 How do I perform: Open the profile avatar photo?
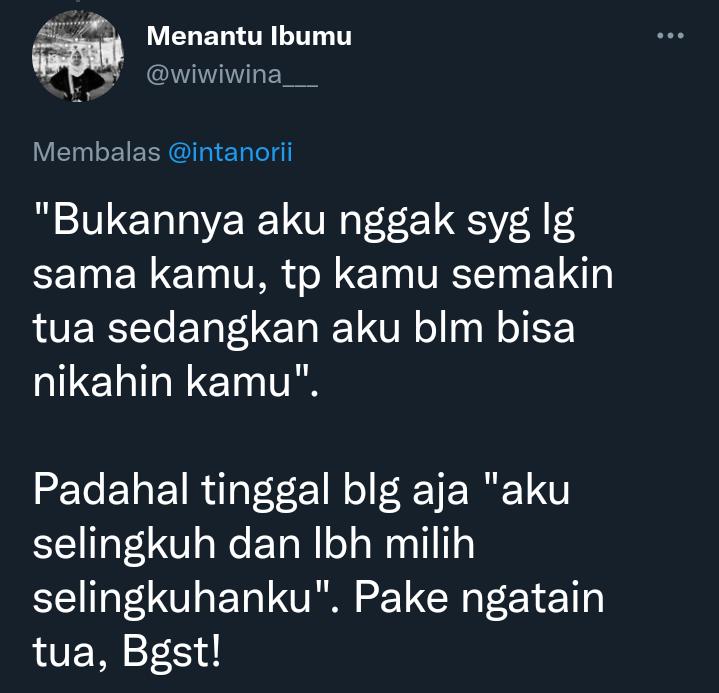[x=78, y=55]
